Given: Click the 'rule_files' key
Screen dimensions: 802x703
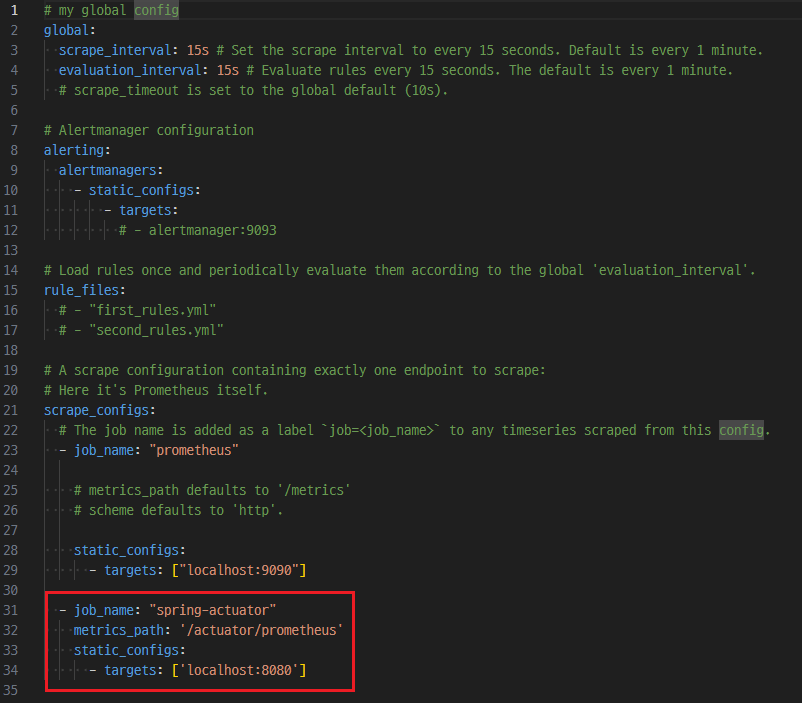Looking at the screenshot, I should click(x=81, y=290).
